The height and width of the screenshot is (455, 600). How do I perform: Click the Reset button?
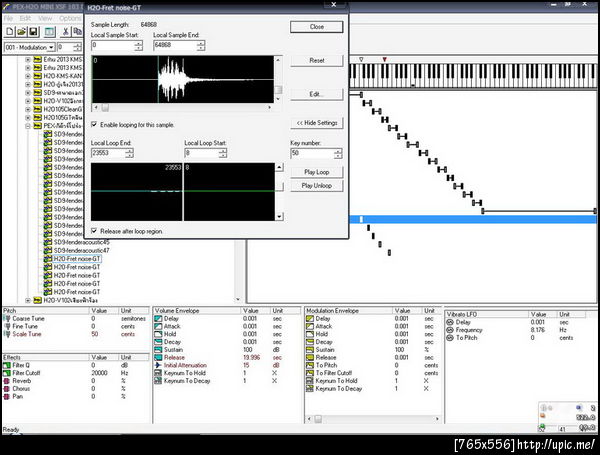pos(316,60)
